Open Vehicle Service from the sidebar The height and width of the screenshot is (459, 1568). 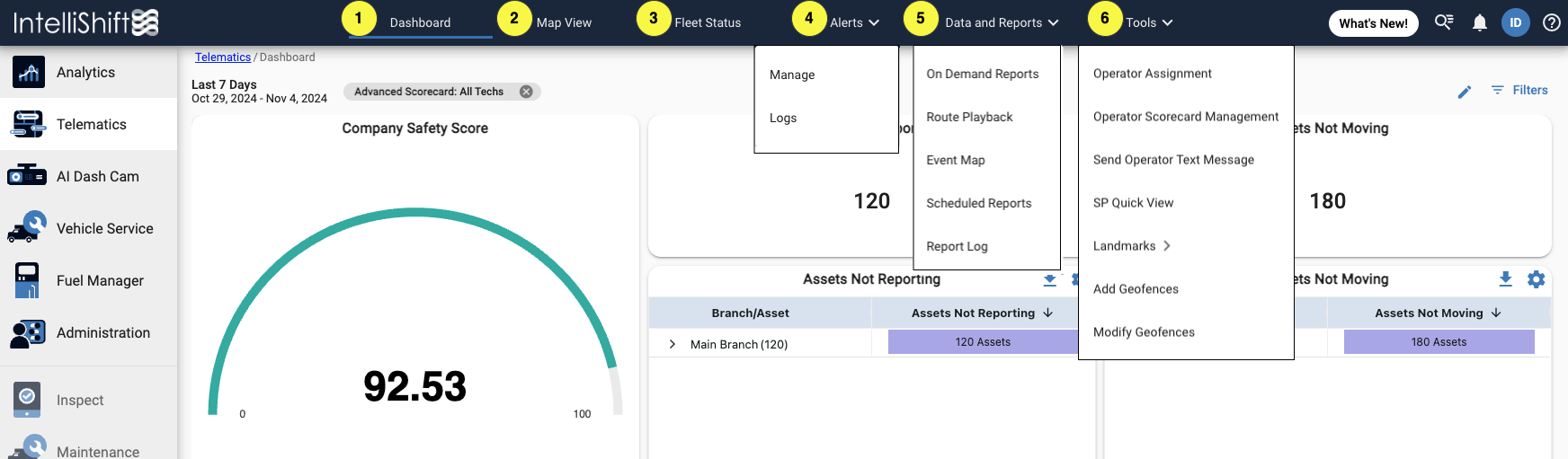pos(27,227)
